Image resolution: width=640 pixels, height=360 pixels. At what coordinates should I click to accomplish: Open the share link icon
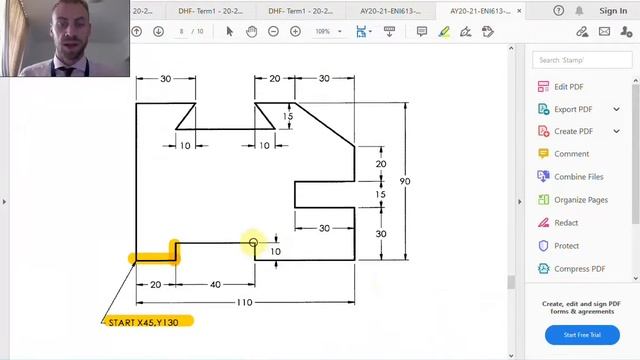coord(582,31)
